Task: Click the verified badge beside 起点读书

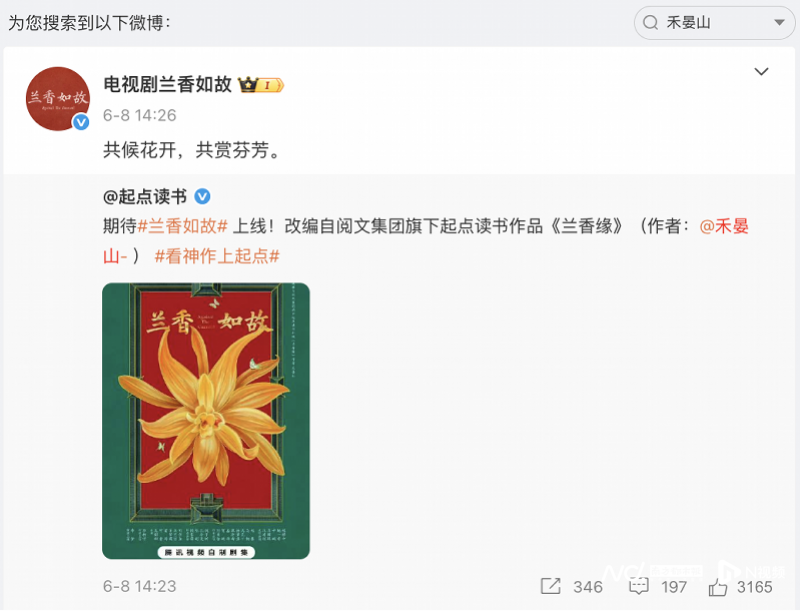Action: 203,196
